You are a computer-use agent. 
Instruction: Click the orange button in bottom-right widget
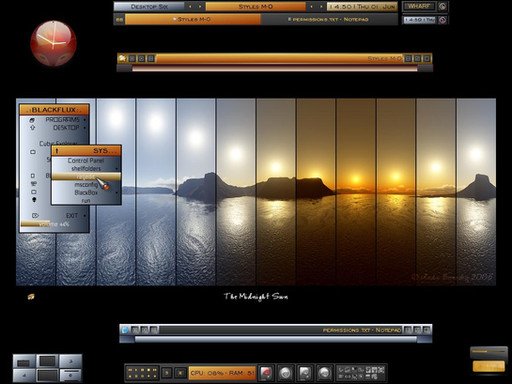click(489, 366)
